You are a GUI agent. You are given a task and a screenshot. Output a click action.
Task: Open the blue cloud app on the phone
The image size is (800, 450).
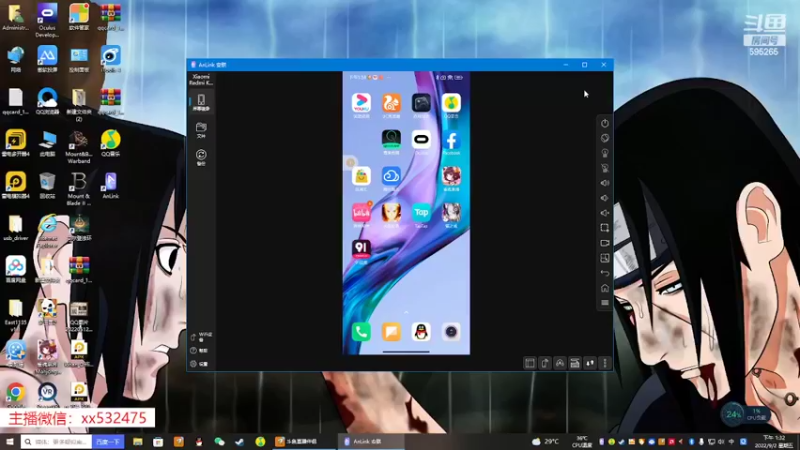point(391,176)
